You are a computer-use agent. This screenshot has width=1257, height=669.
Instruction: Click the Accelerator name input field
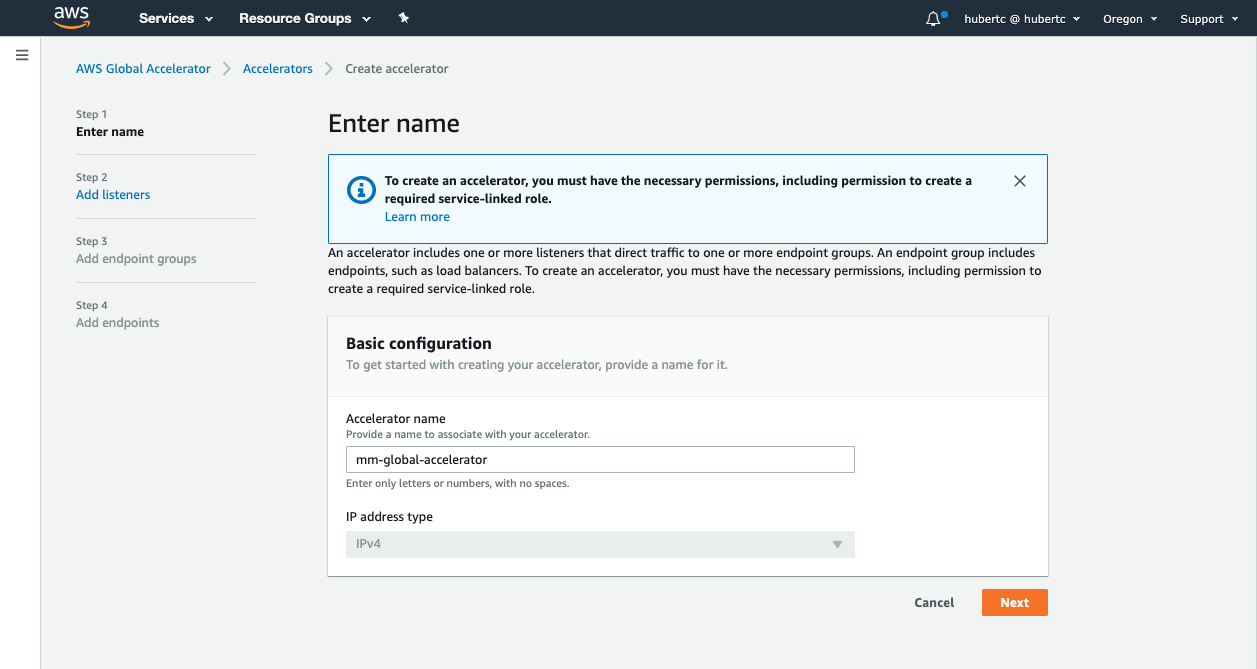600,459
